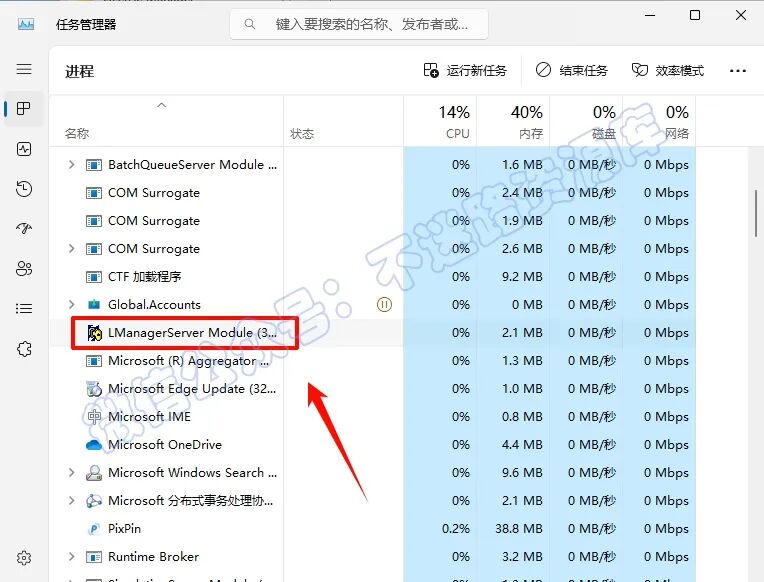Click the search magnifier icon

pos(249,24)
